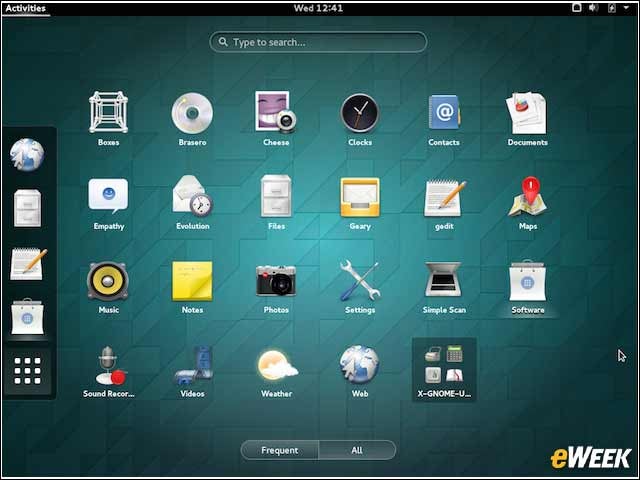Open the Contacts app
The width and height of the screenshot is (640, 480).
pos(444,118)
